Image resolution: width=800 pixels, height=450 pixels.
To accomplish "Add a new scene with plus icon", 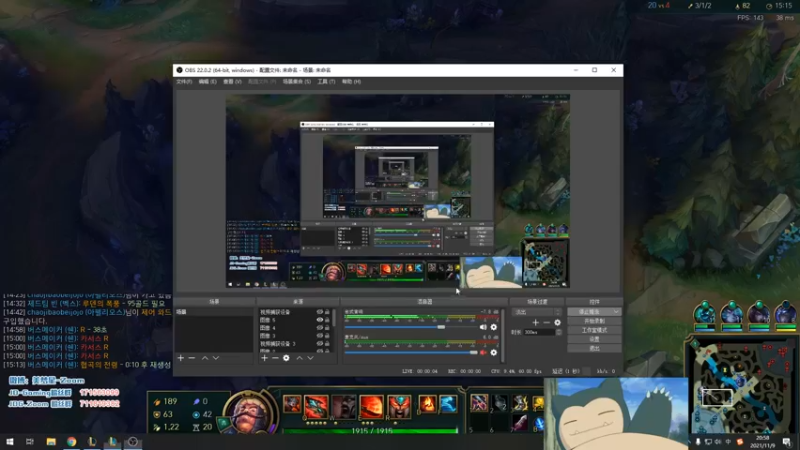I will click(181, 358).
